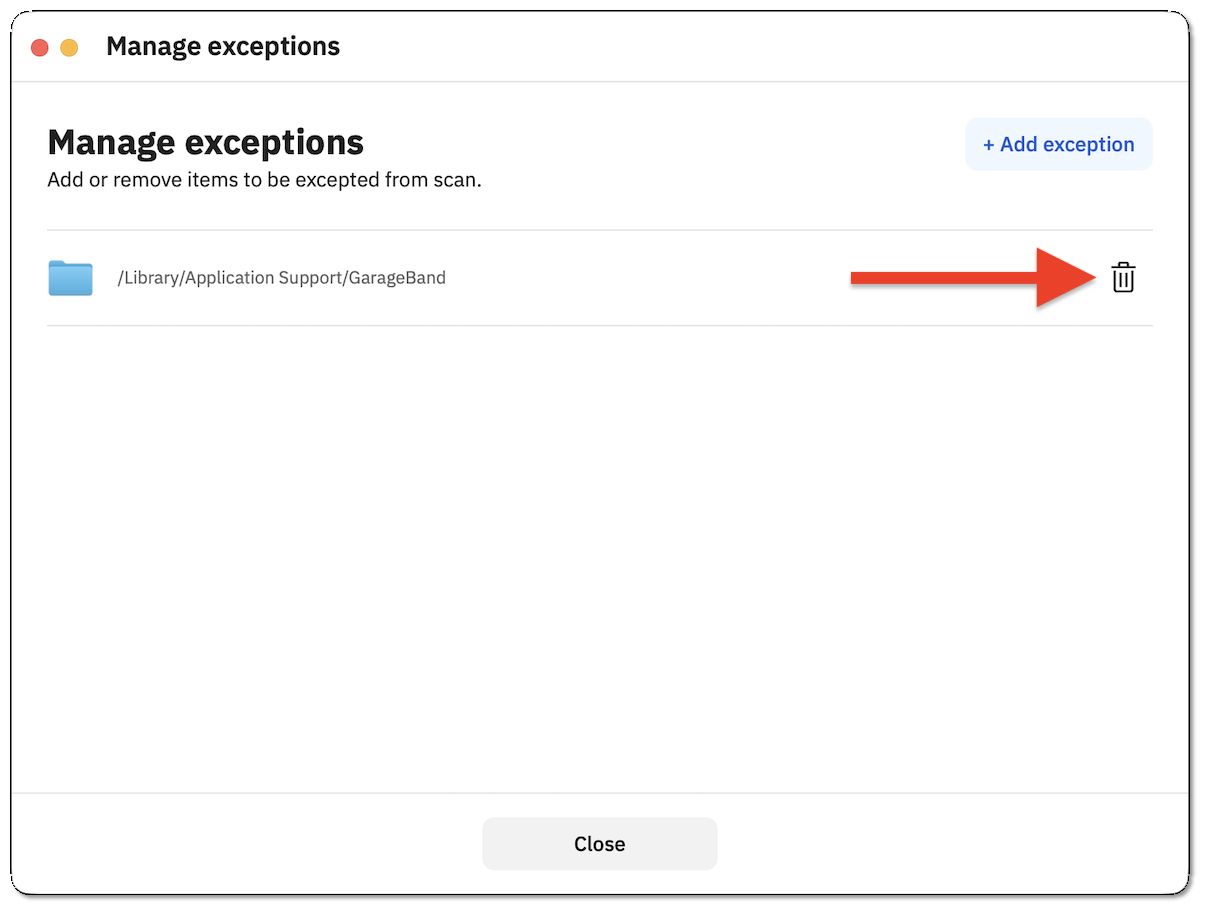Click the folder icon beside the exception path
1206x913 pixels.
click(70, 278)
